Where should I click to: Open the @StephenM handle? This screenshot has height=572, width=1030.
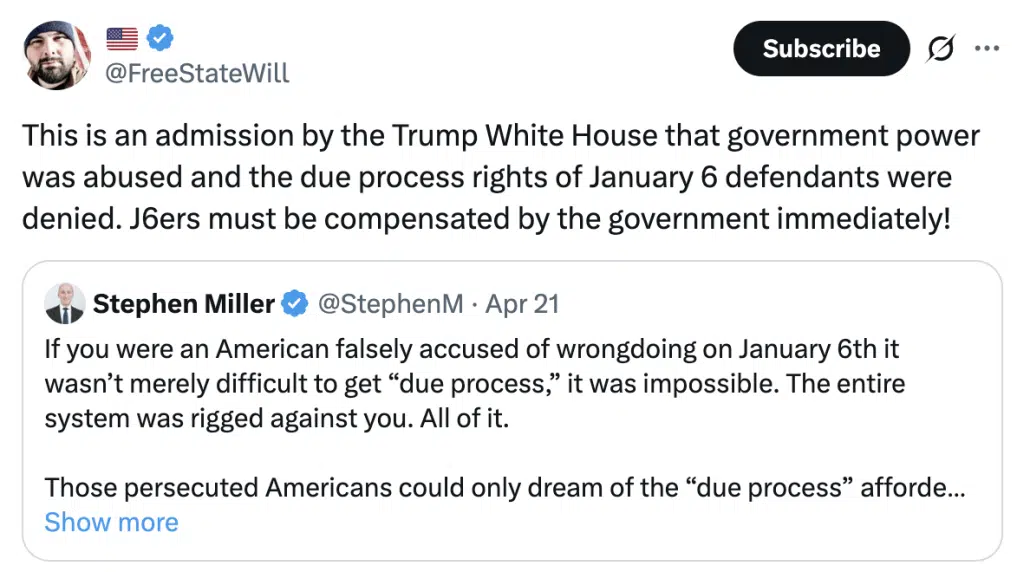[390, 304]
